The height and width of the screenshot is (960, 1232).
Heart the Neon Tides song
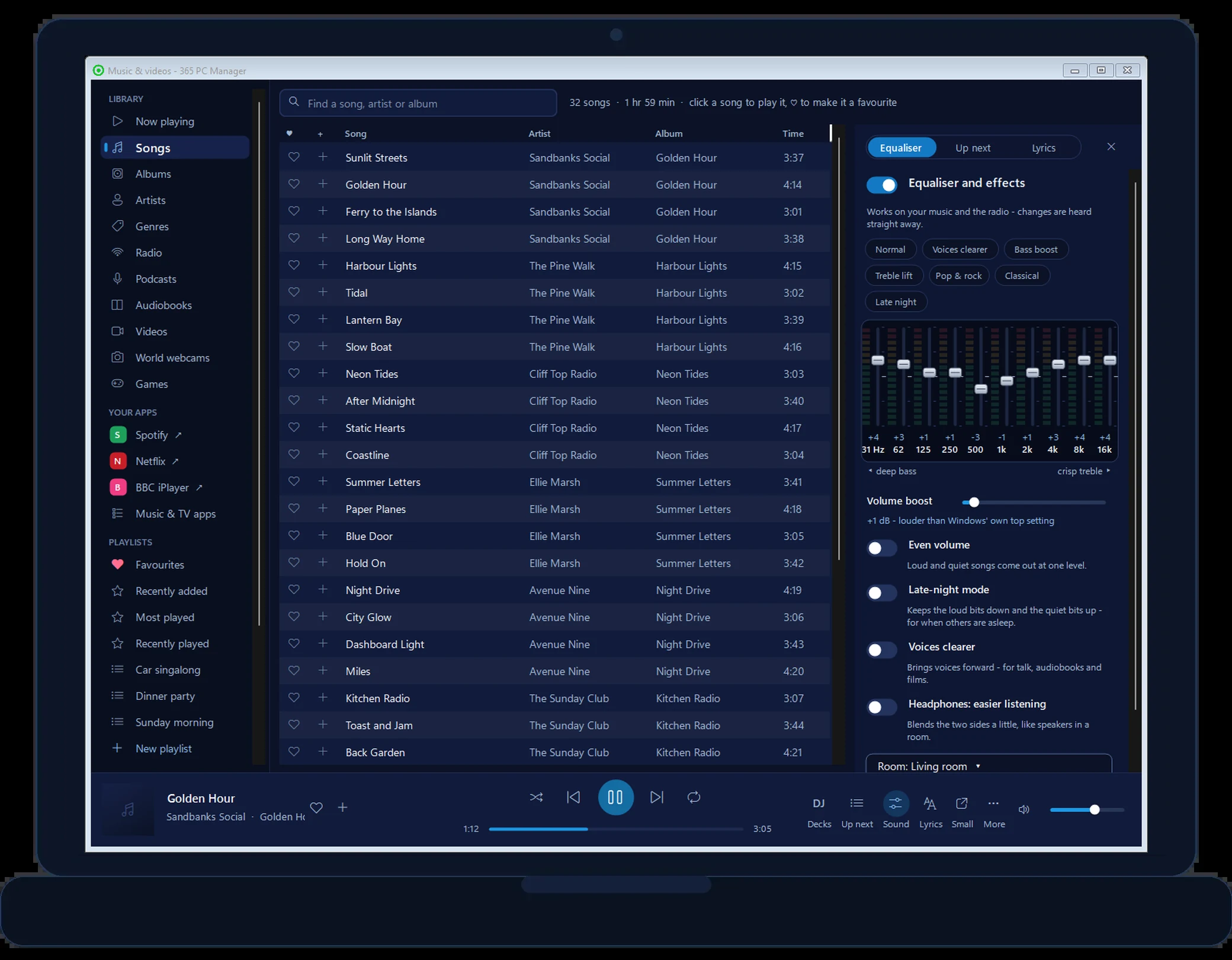[294, 373]
